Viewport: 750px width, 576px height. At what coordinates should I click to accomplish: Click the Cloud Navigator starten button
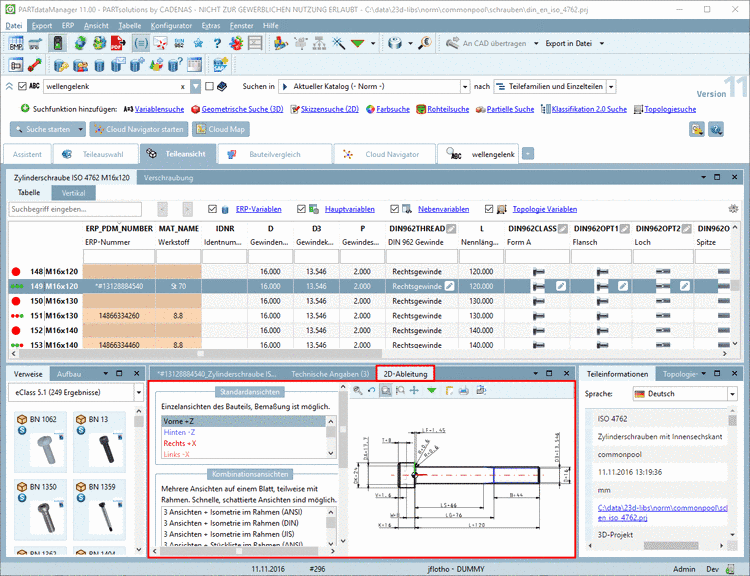(x=139, y=129)
